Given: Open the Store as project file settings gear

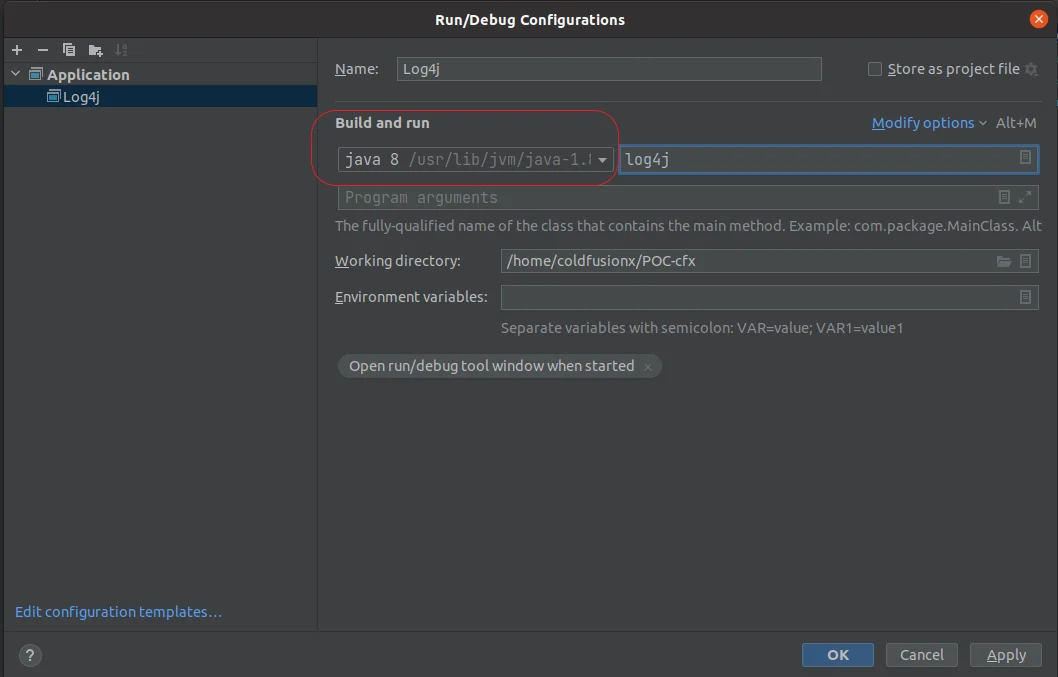Looking at the screenshot, I should pyautogui.click(x=1031, y=69).
